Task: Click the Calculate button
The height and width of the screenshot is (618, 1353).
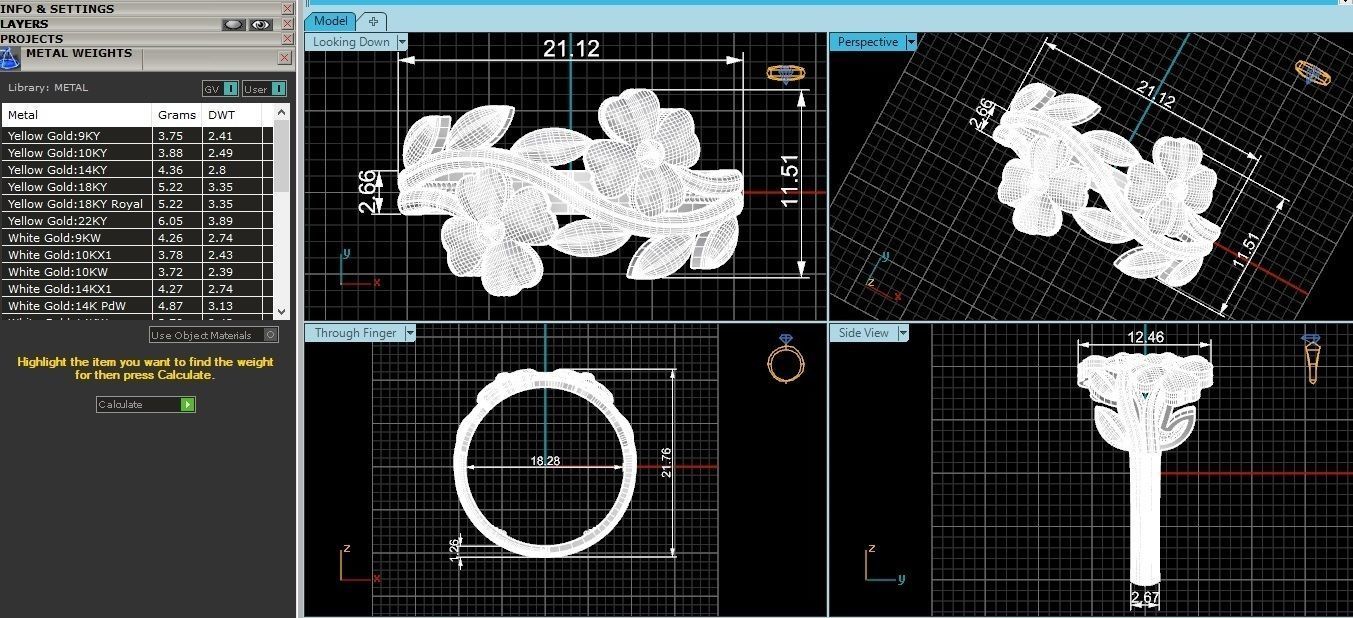Action: pyautogui.click(x=146, y=404)
